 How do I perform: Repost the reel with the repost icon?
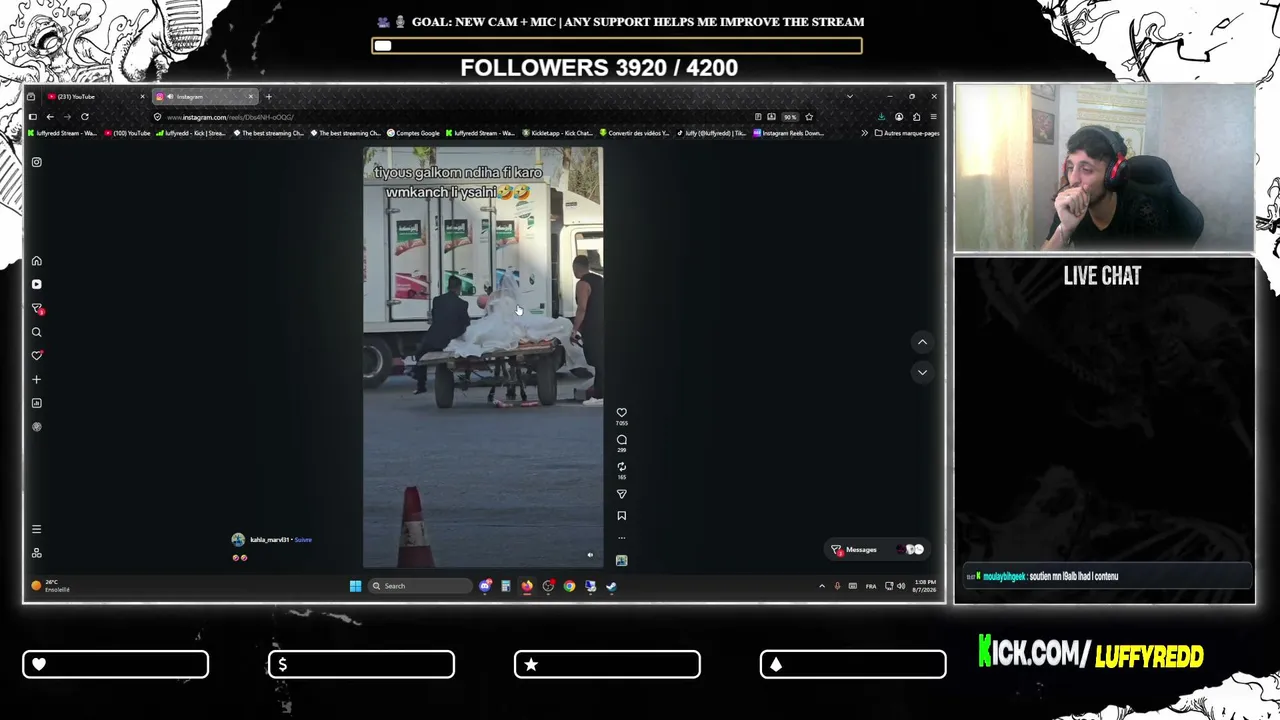point(621,467)
